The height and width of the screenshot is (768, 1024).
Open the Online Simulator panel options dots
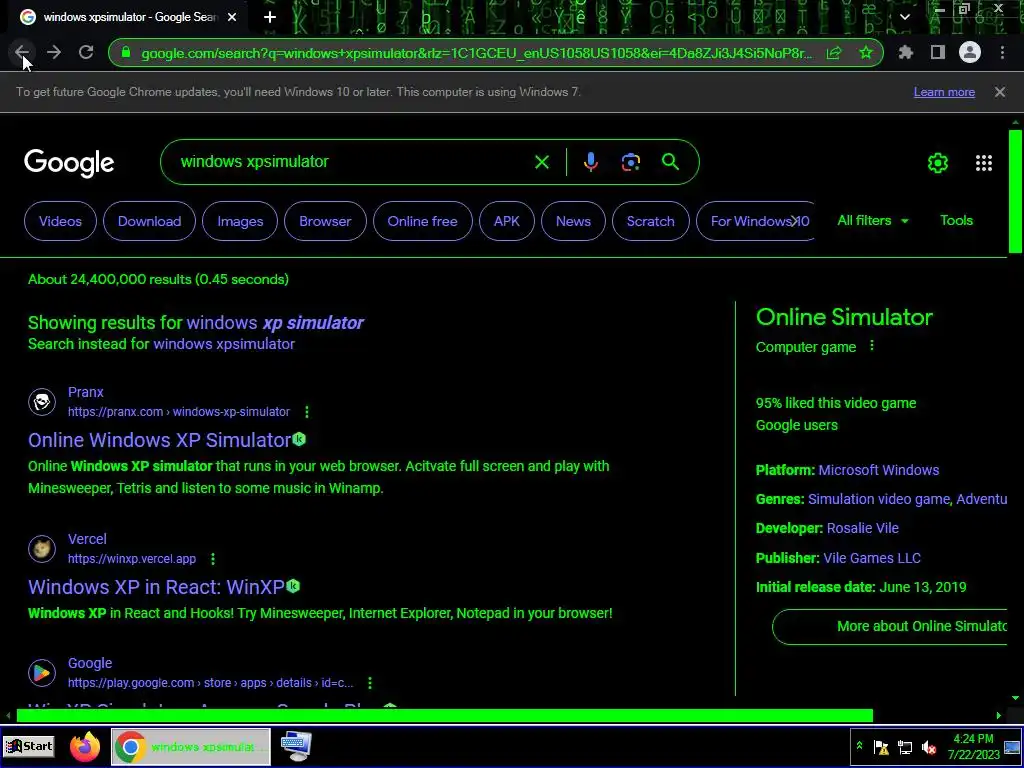click(x=872, y=346)
